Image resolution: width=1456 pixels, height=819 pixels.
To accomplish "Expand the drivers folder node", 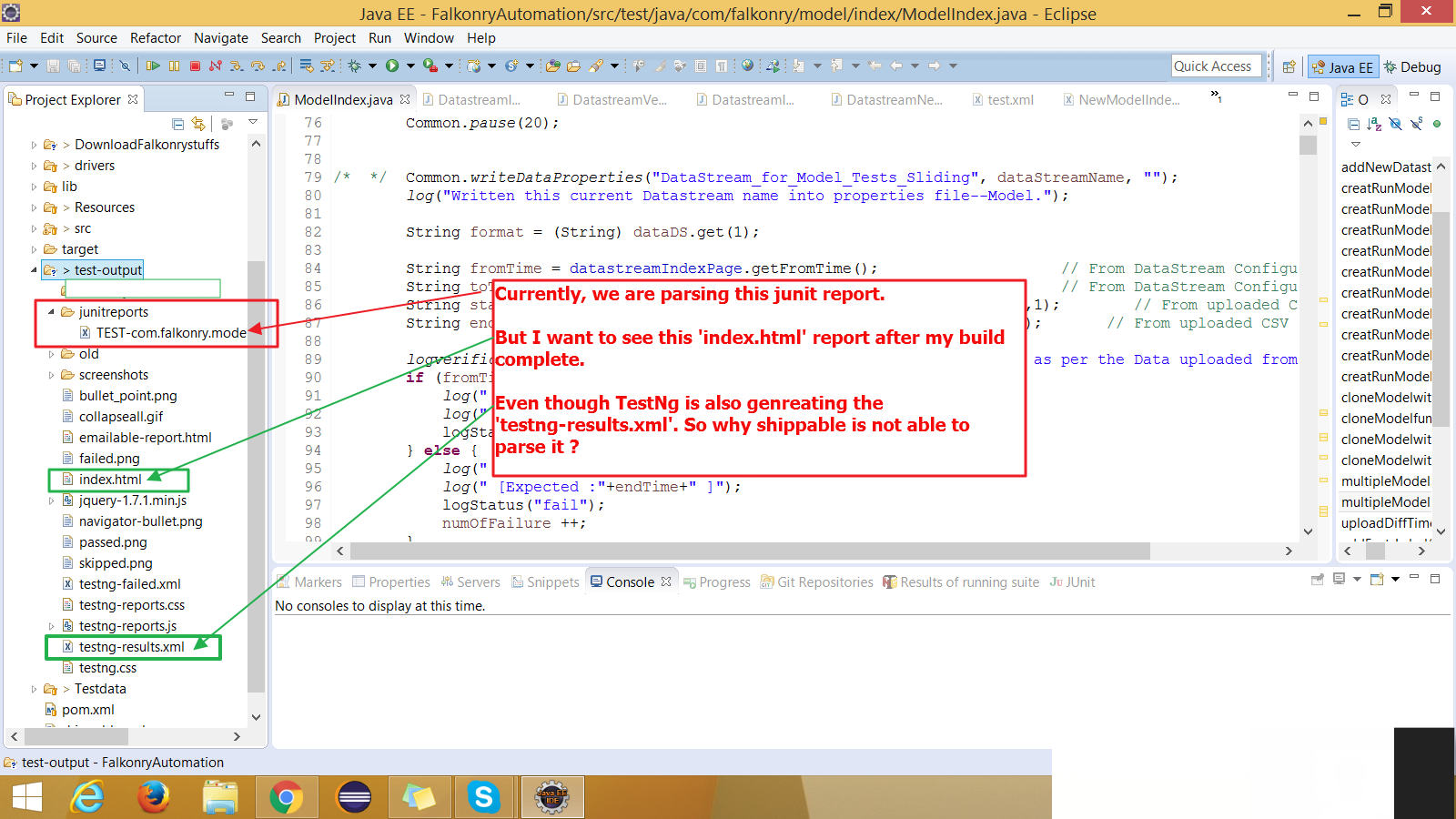I will (x=35, y=166).
